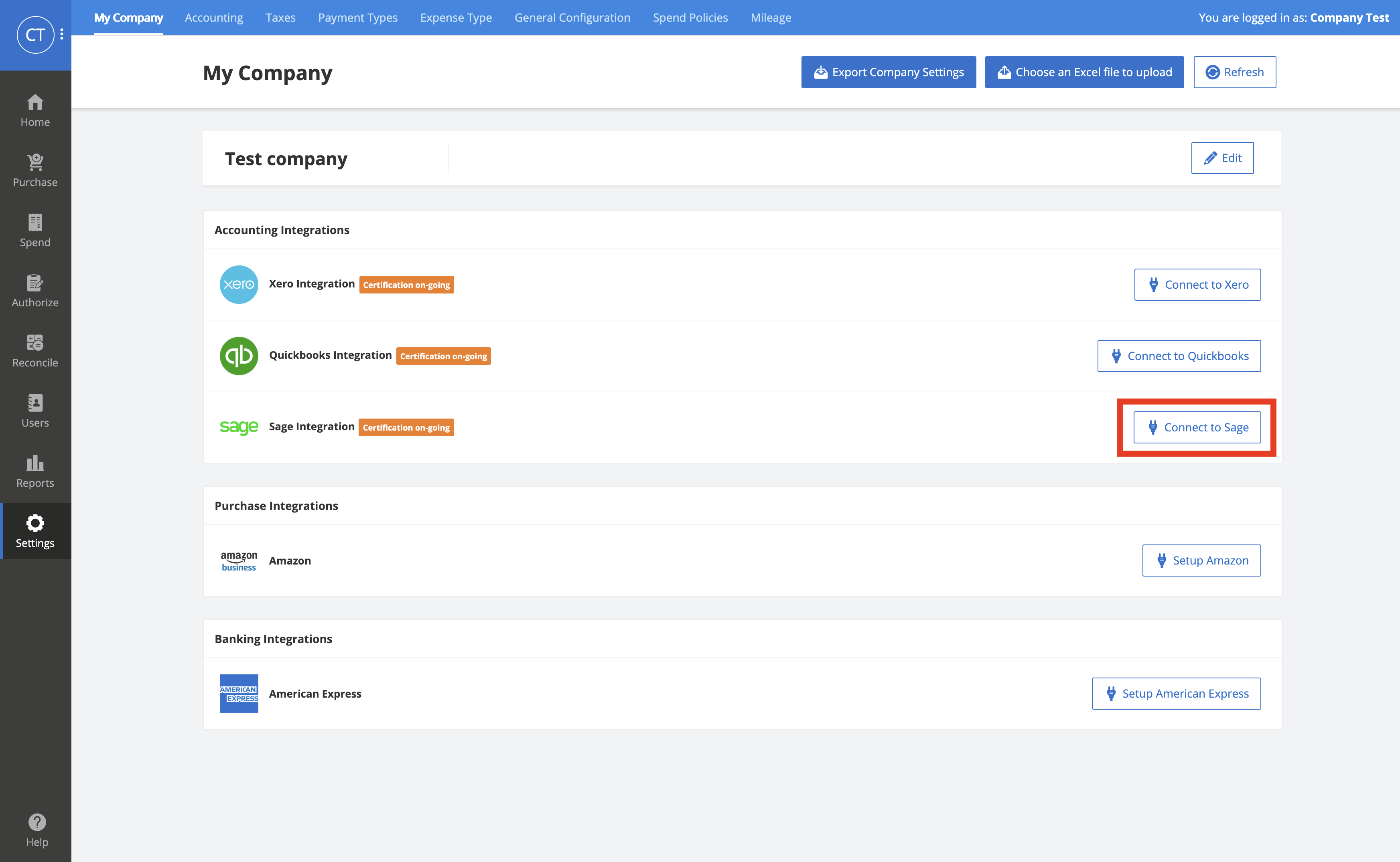
Task: Open the Spend Policies tab
Action: click(x=690, y=17)
